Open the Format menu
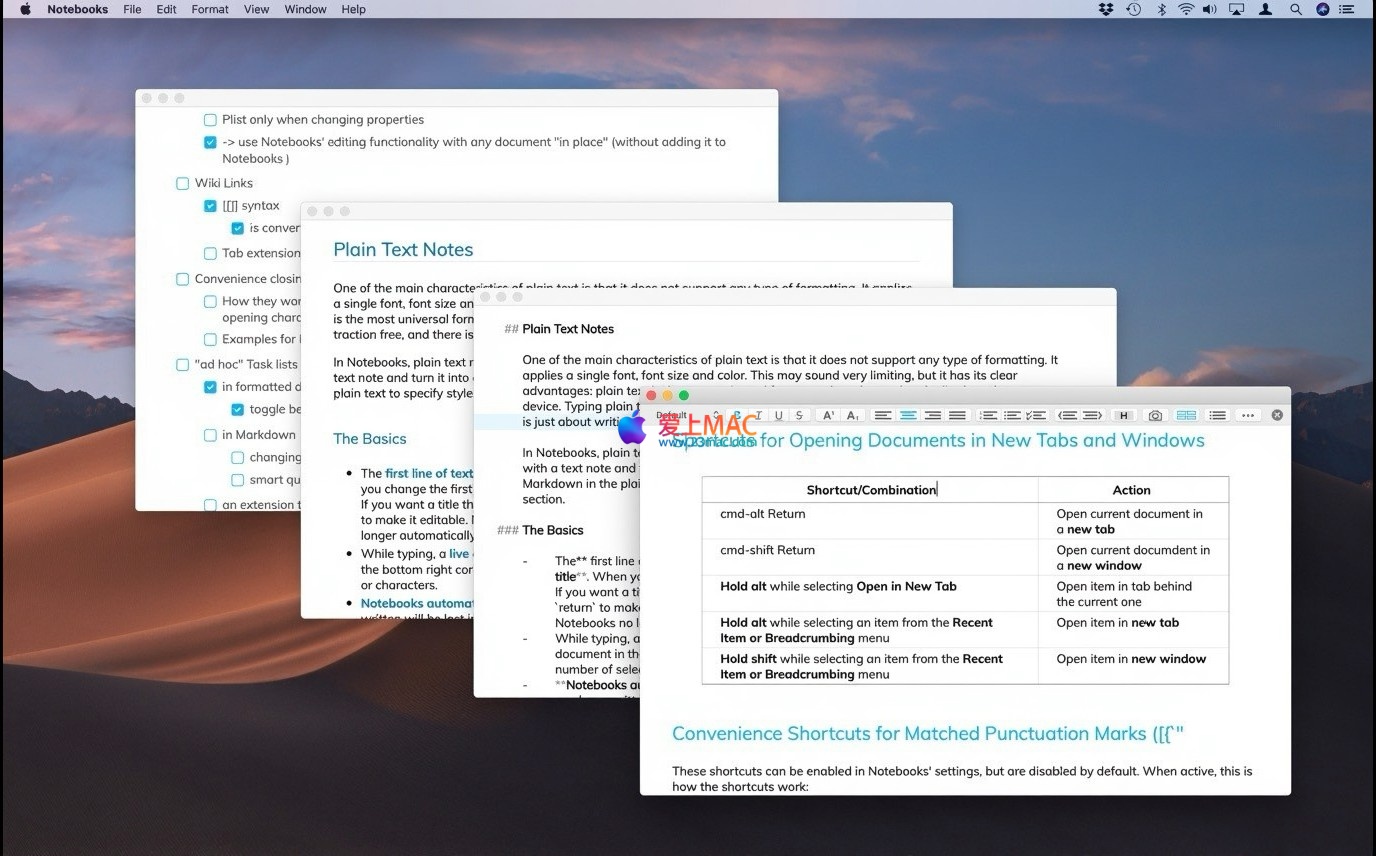Viewport: 1376px width, 856px height. click(210, 9)
